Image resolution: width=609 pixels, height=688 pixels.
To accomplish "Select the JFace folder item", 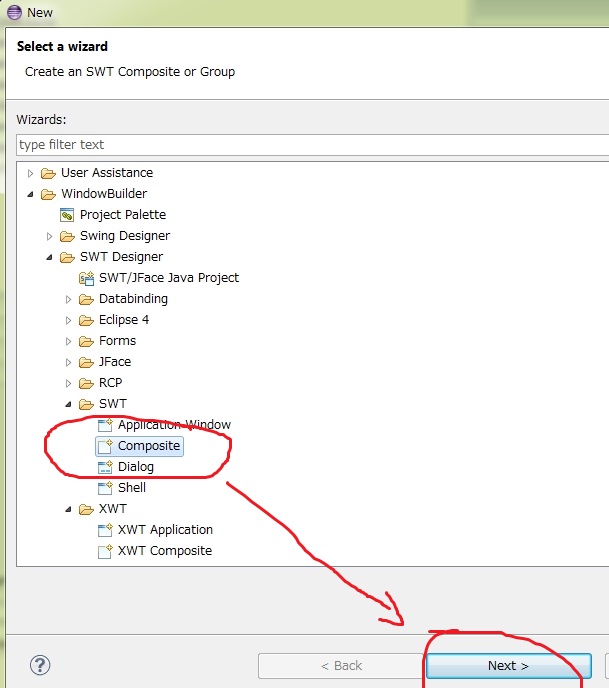I will [x=114, y=362].
